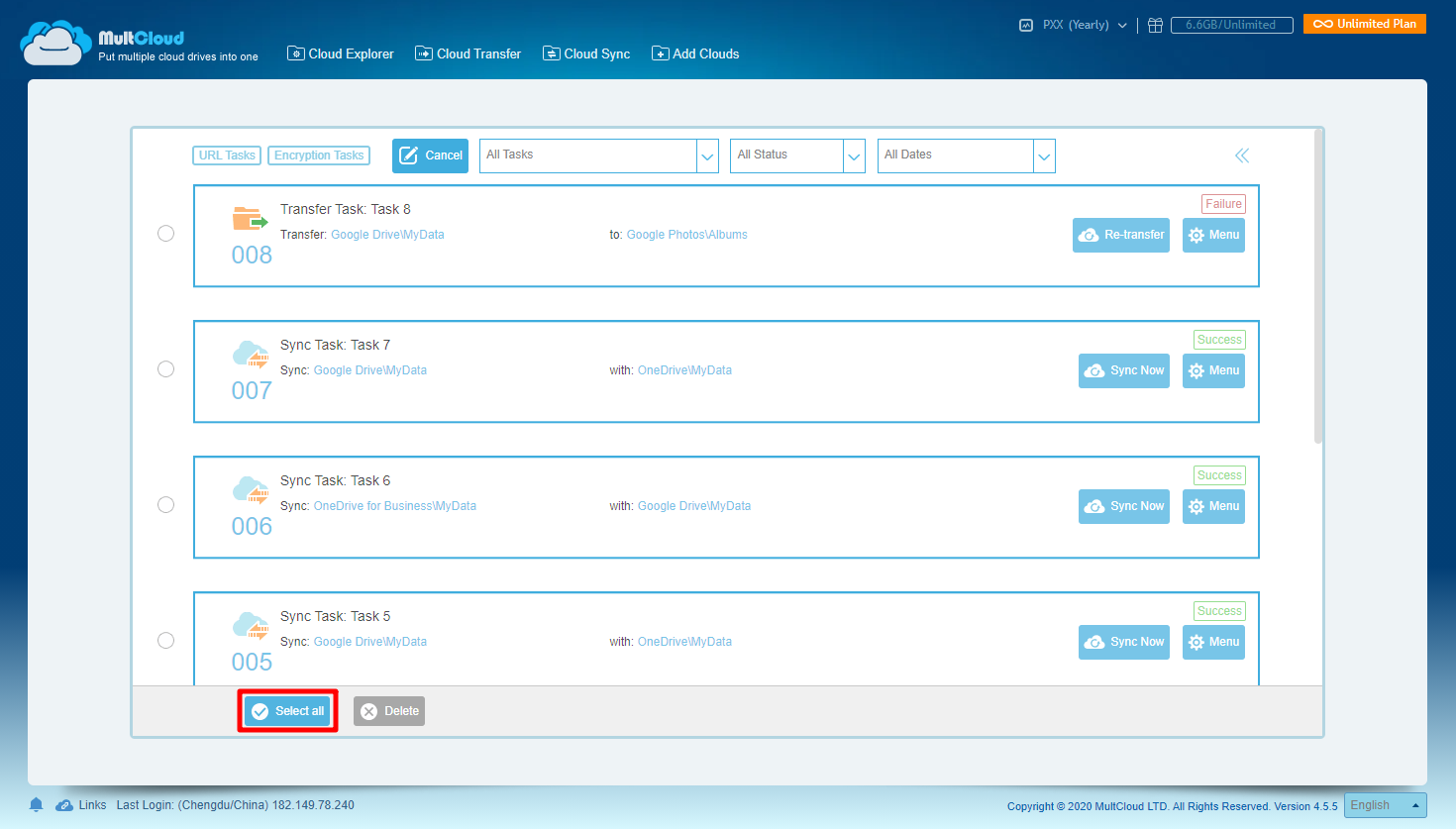Open the Google Photos\Albums destination link
This screenshot has width=1456, height=829.
(x=687, y=234)
